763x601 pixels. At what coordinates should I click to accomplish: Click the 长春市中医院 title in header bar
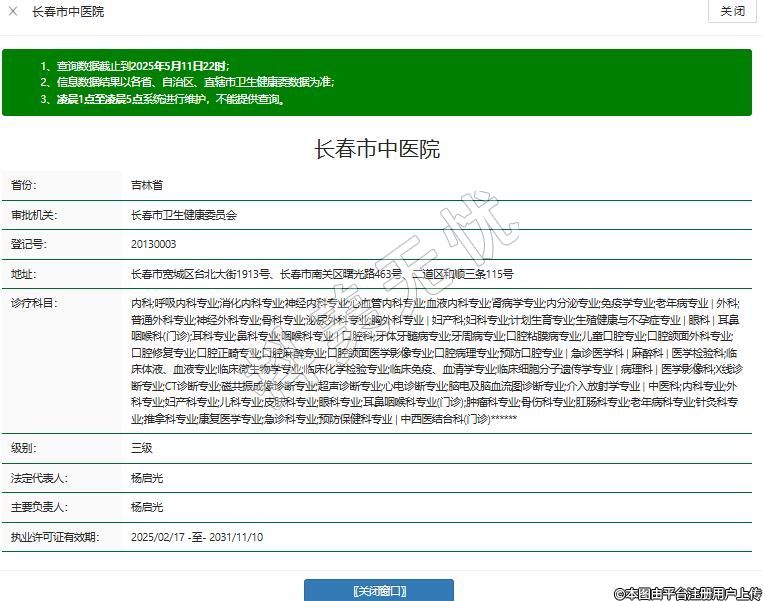(x=68, y=12)
